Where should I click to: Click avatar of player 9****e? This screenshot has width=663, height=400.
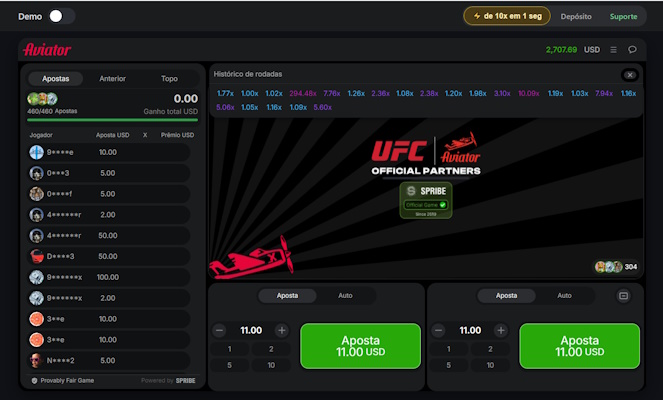click(36, 152)
